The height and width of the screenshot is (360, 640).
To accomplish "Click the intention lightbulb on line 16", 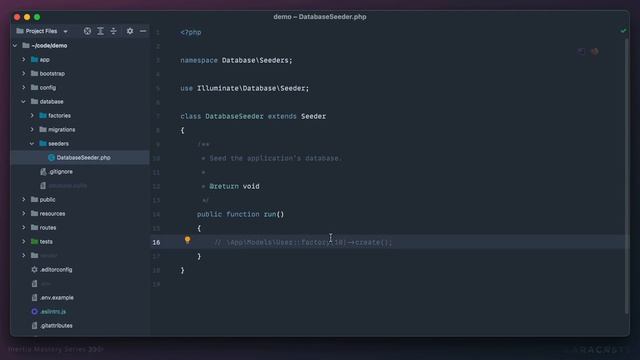I will tap(187, 240).
